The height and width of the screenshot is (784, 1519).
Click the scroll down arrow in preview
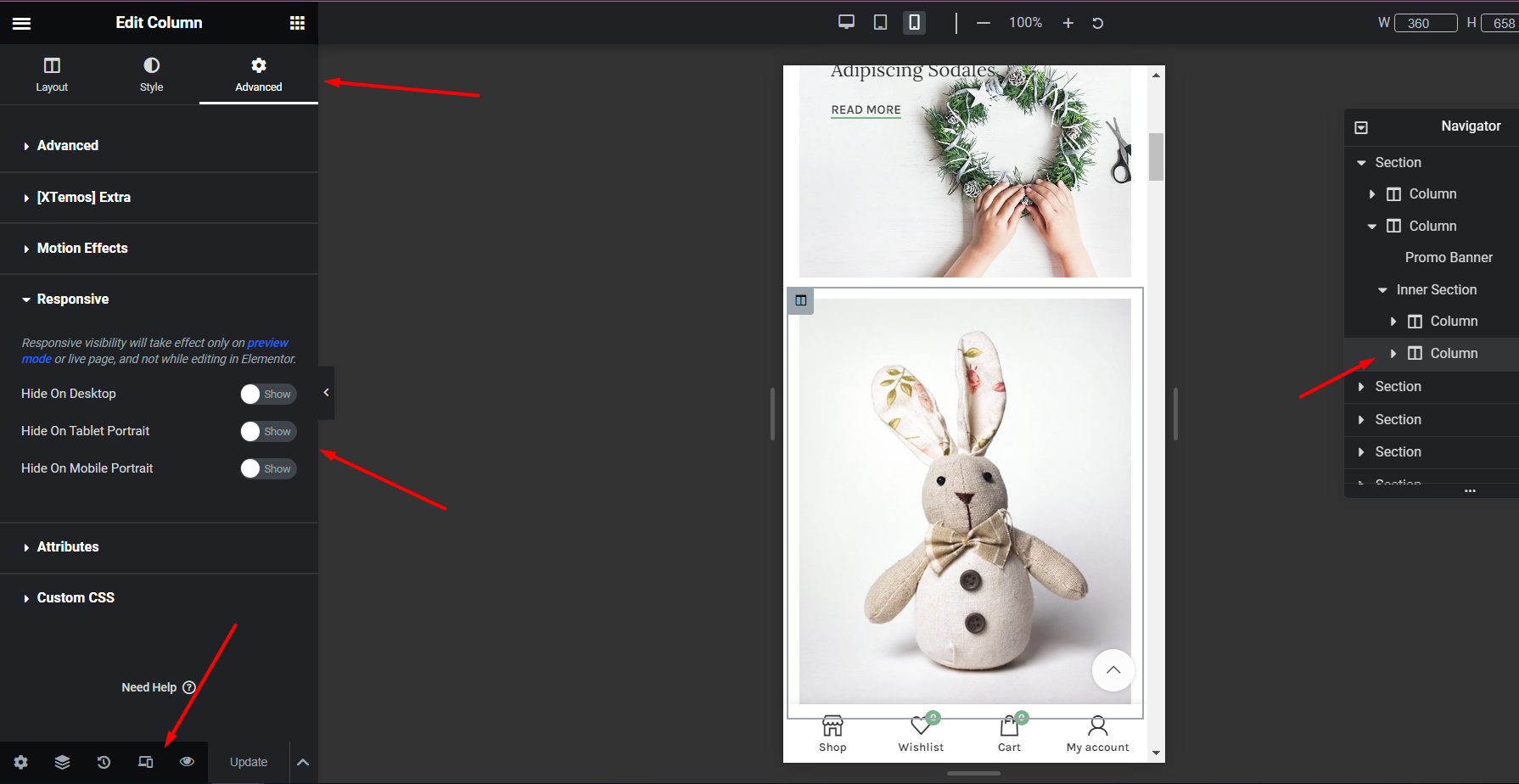(x=1156, y=753)
